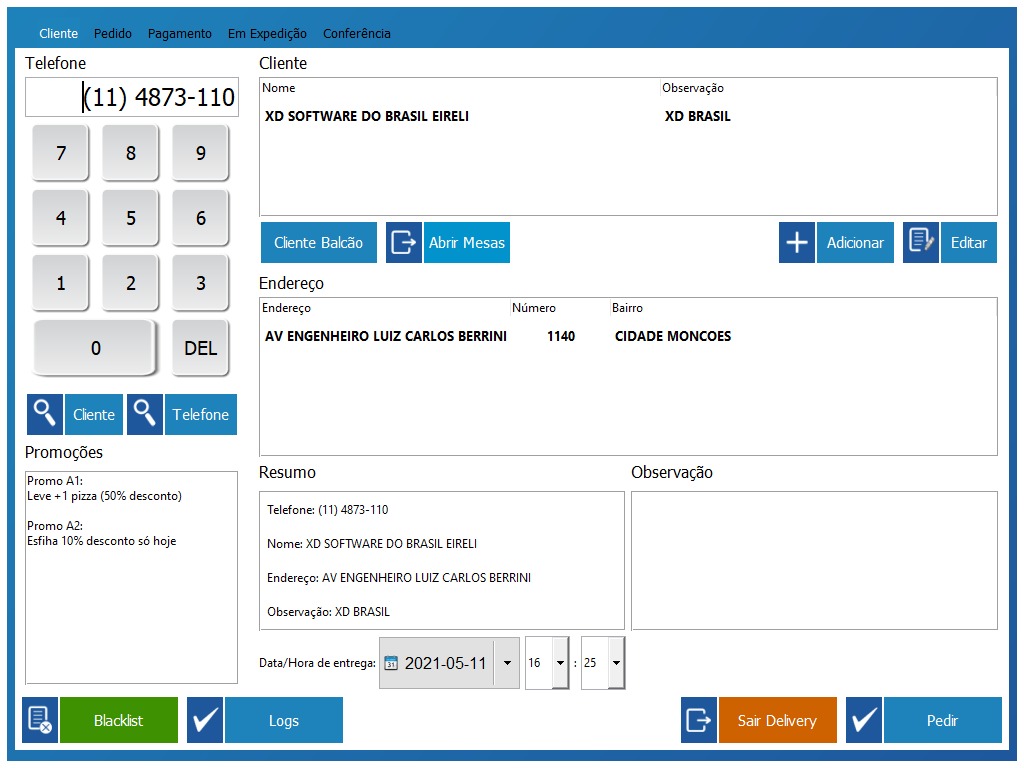Click the checkmark icon beside Pedir
This screenshot has height=768, width=1024.
pos(864,720)
